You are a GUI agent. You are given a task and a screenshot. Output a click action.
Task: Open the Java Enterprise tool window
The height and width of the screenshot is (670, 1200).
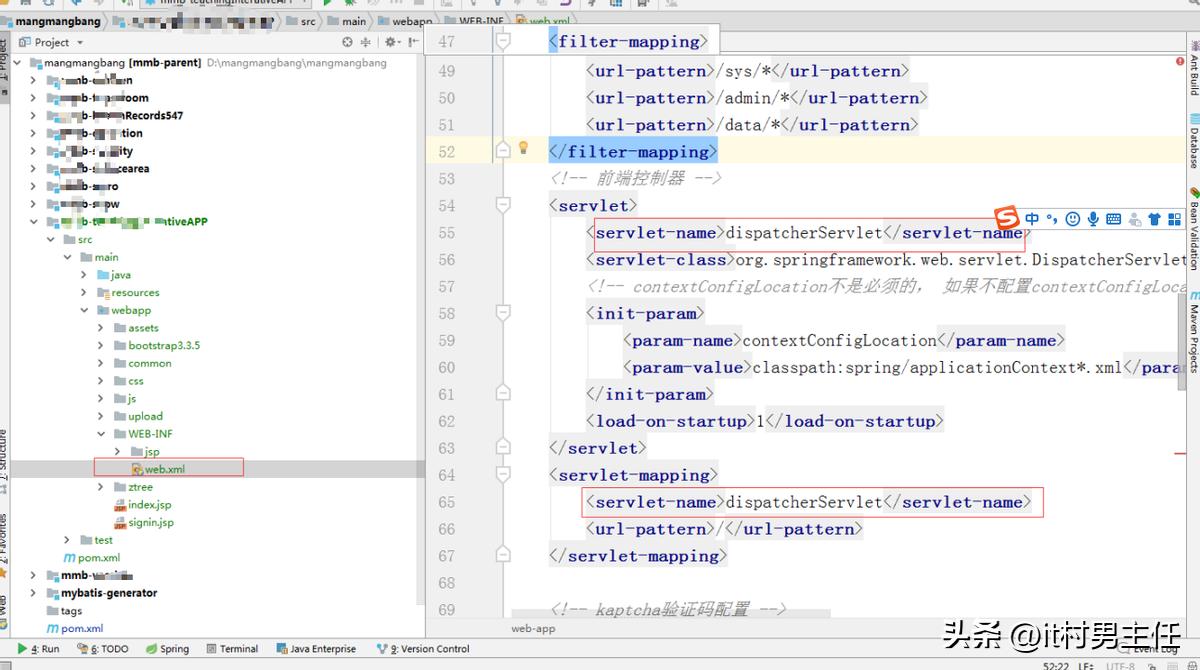(315, 649)
